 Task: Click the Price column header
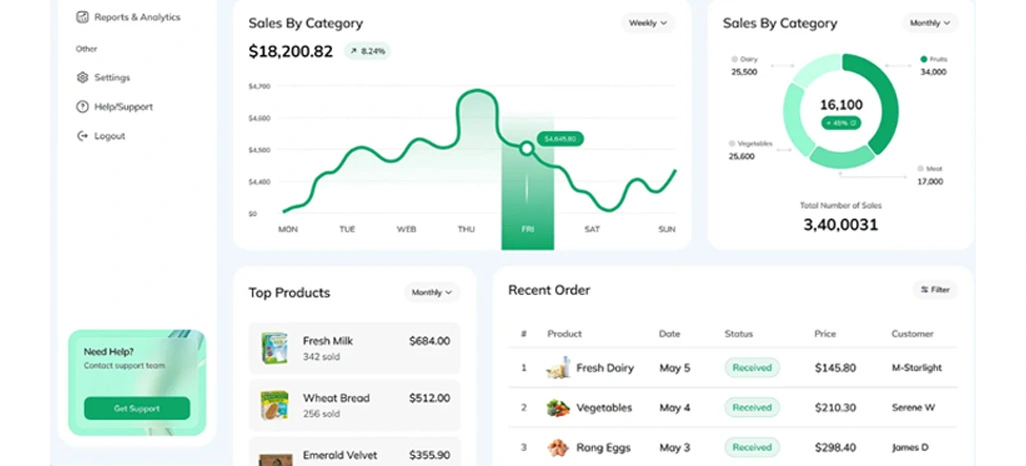coord(825,334)
